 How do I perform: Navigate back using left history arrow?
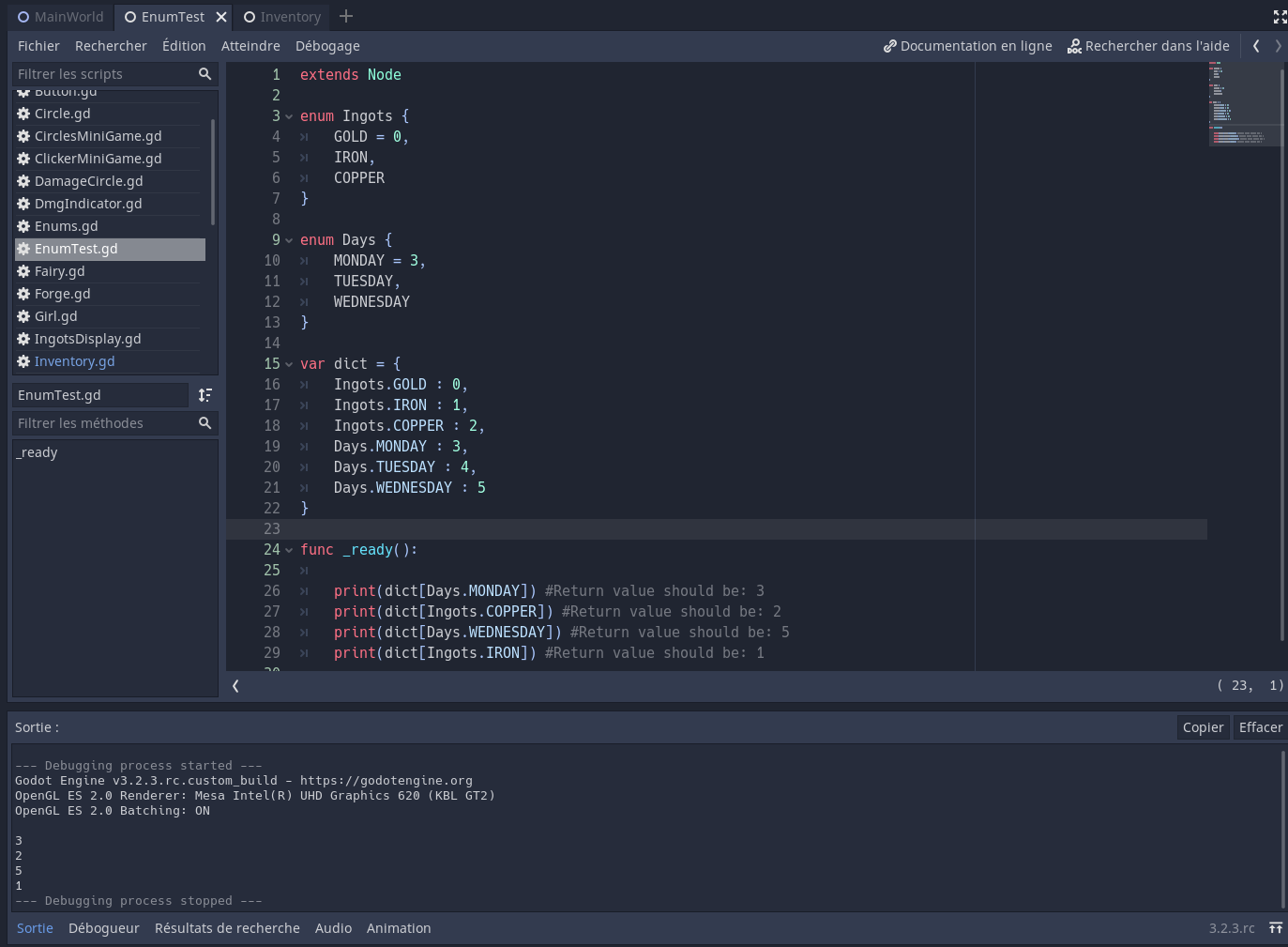point(1256,45)
